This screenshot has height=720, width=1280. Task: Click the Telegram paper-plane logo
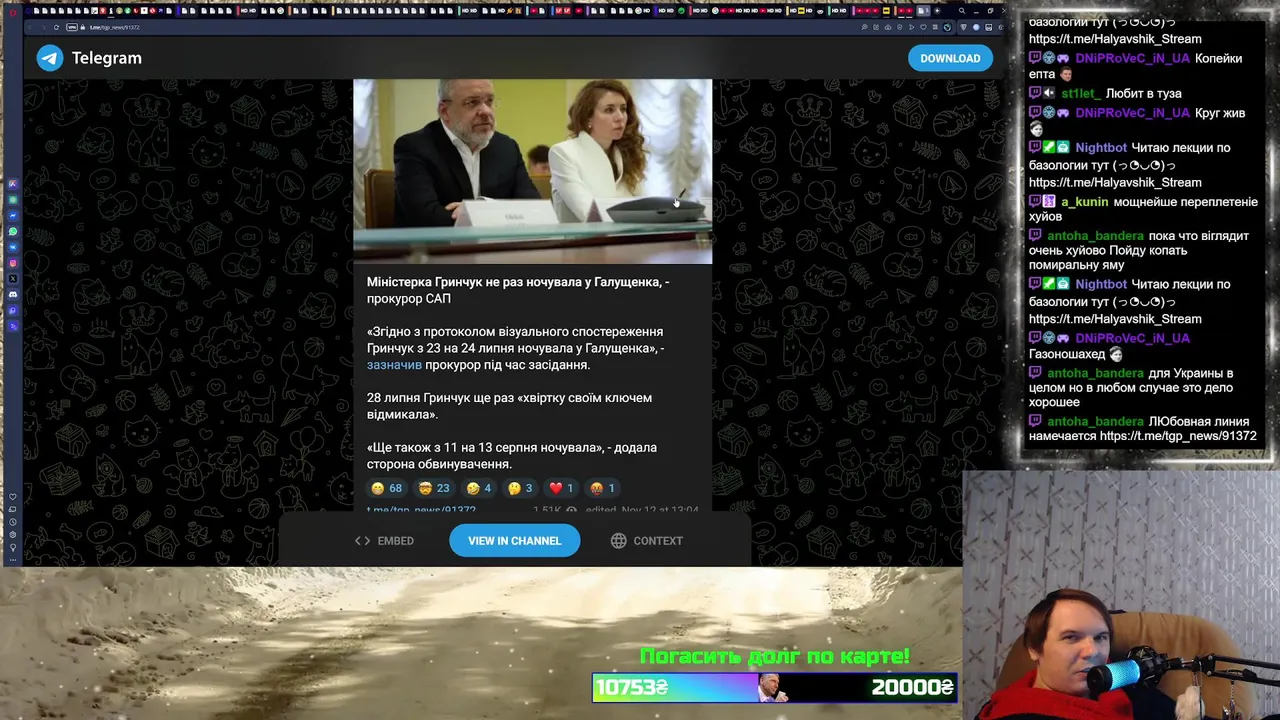(50, 58)
